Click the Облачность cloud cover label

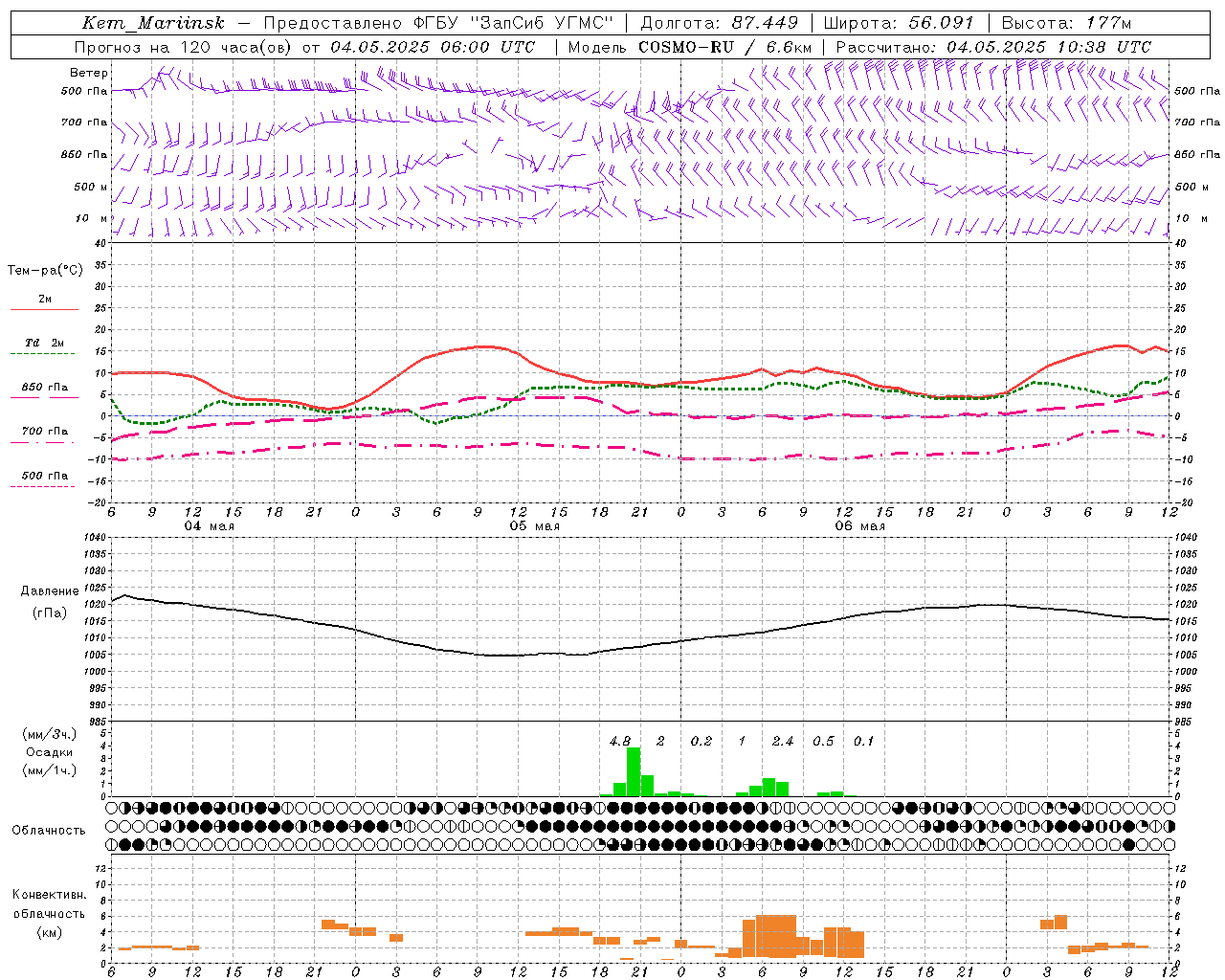tap(49, 831)
